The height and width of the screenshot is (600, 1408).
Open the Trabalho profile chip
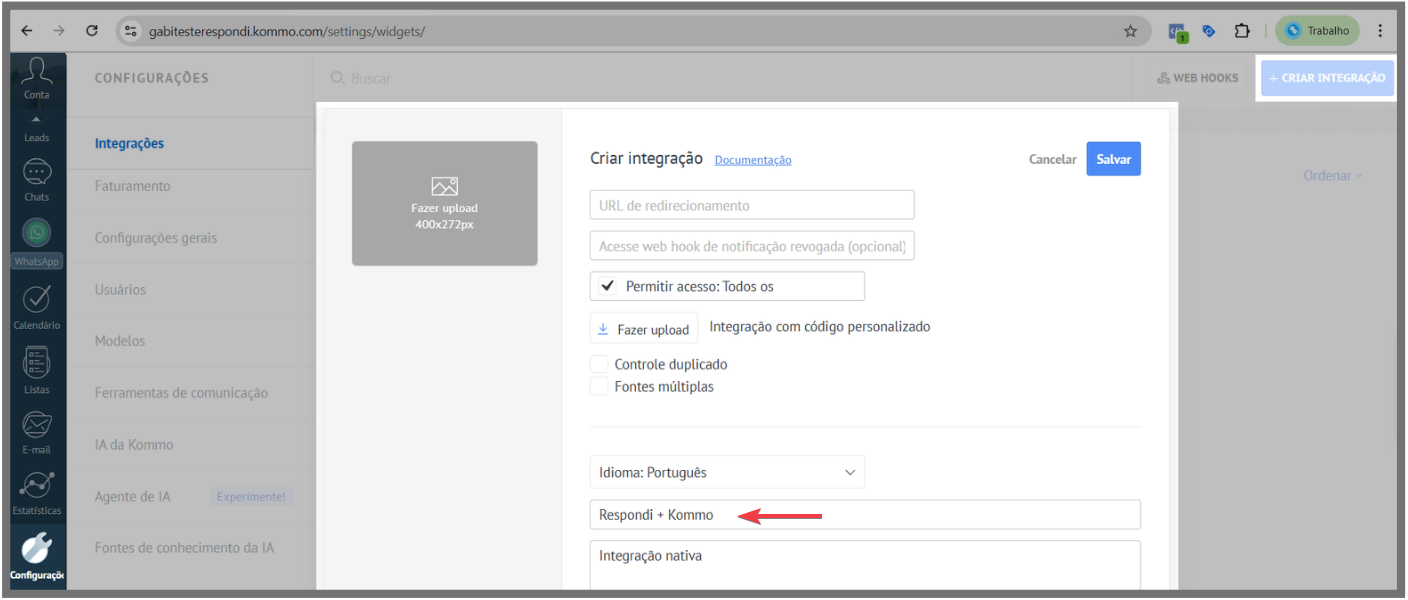[1317, 31]
